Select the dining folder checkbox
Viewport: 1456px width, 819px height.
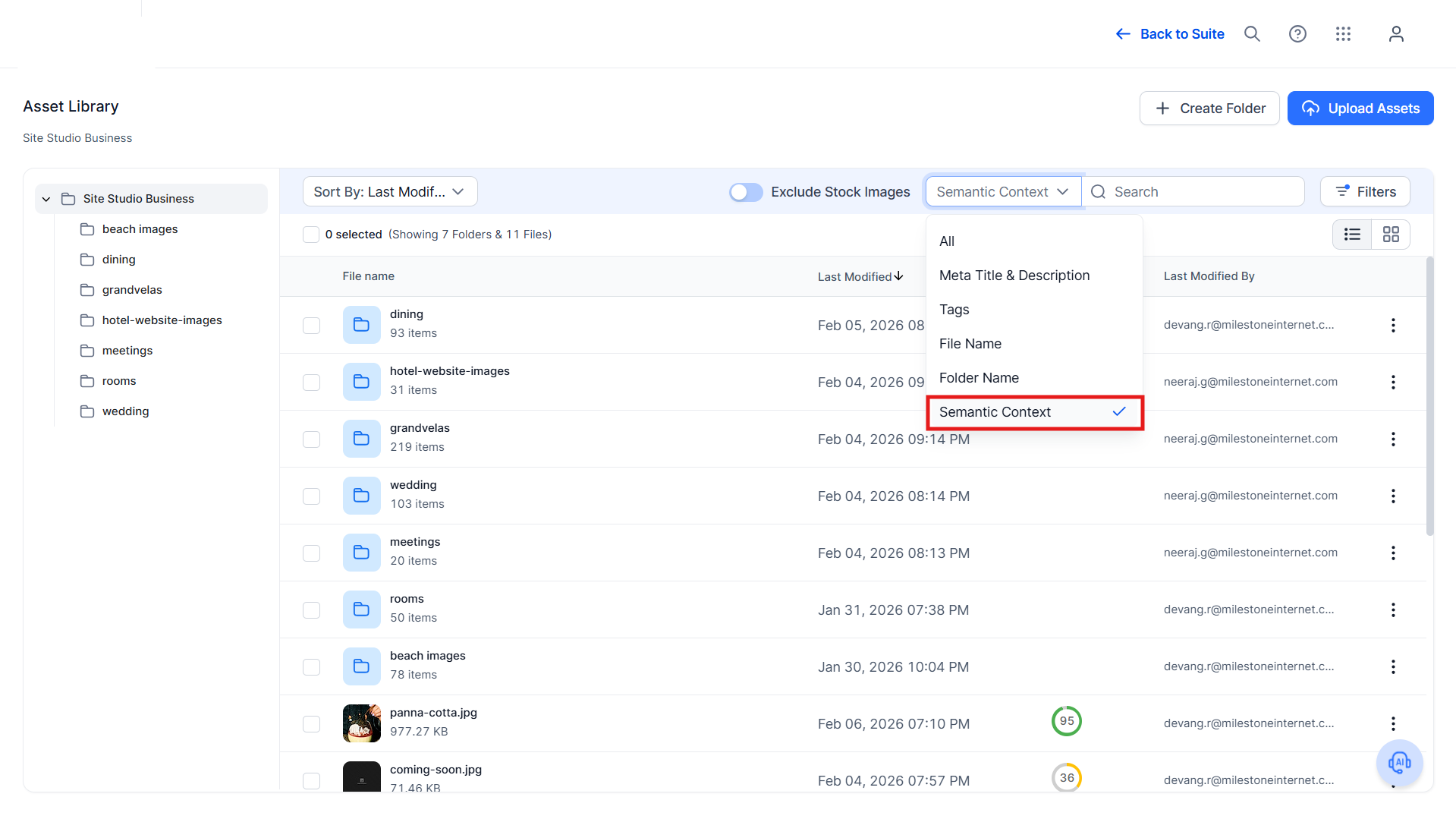point(311,326)
